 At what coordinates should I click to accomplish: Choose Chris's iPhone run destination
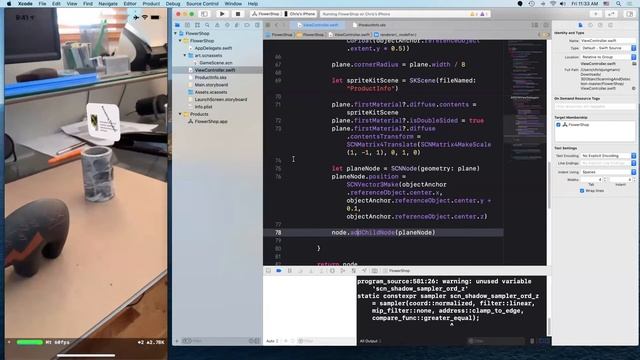(300, 14)
